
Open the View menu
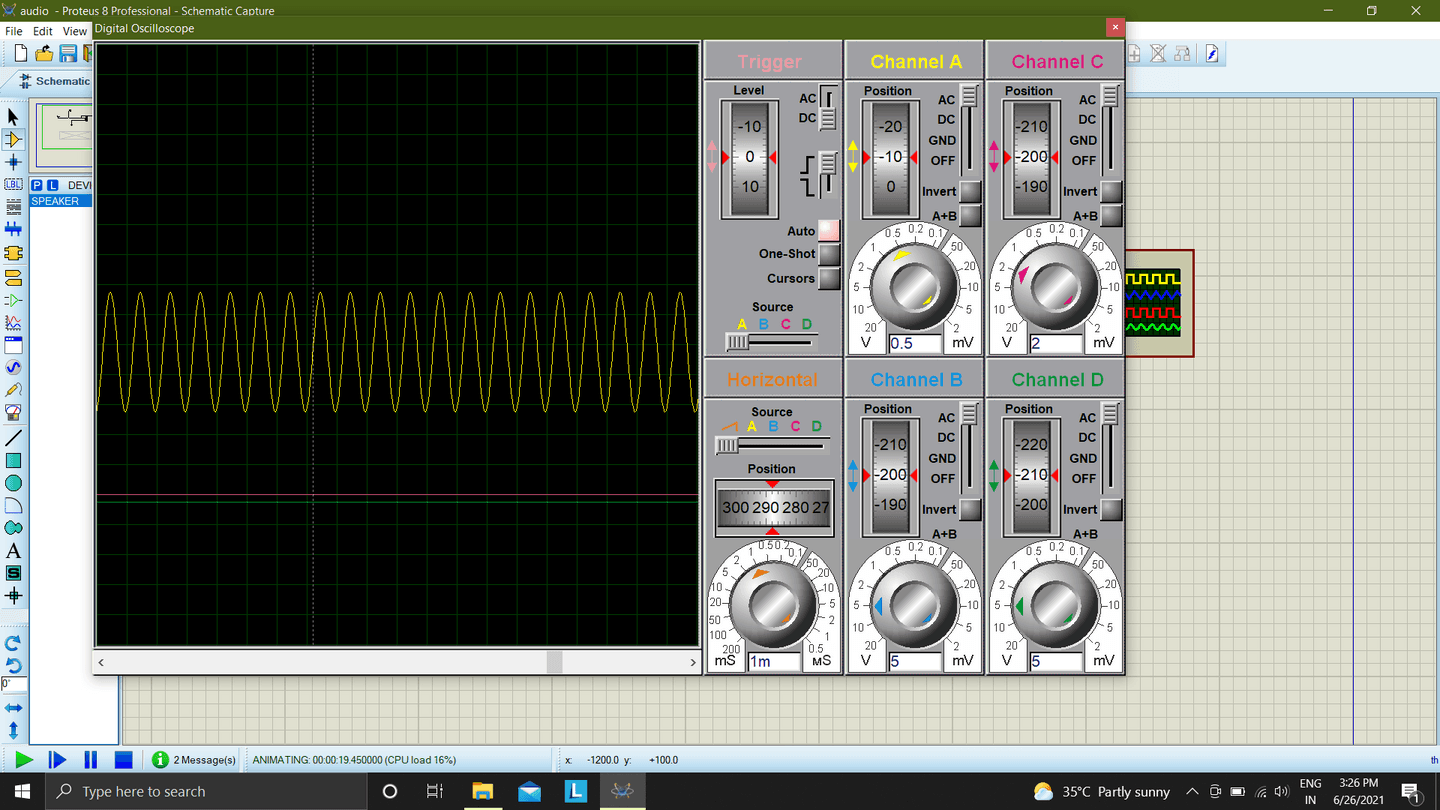coord(75,31)
